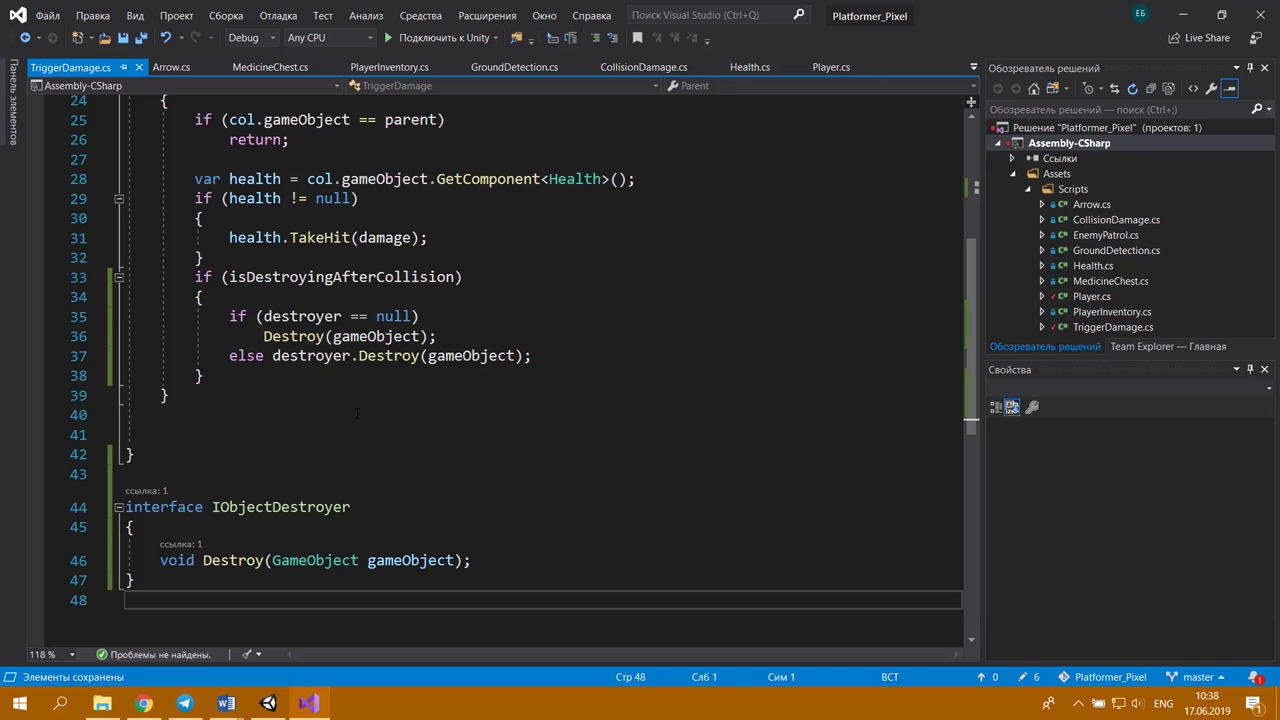
Task: Toggle alphabetical sorting in Properties panel
Action: click(x=1012, y=407)
